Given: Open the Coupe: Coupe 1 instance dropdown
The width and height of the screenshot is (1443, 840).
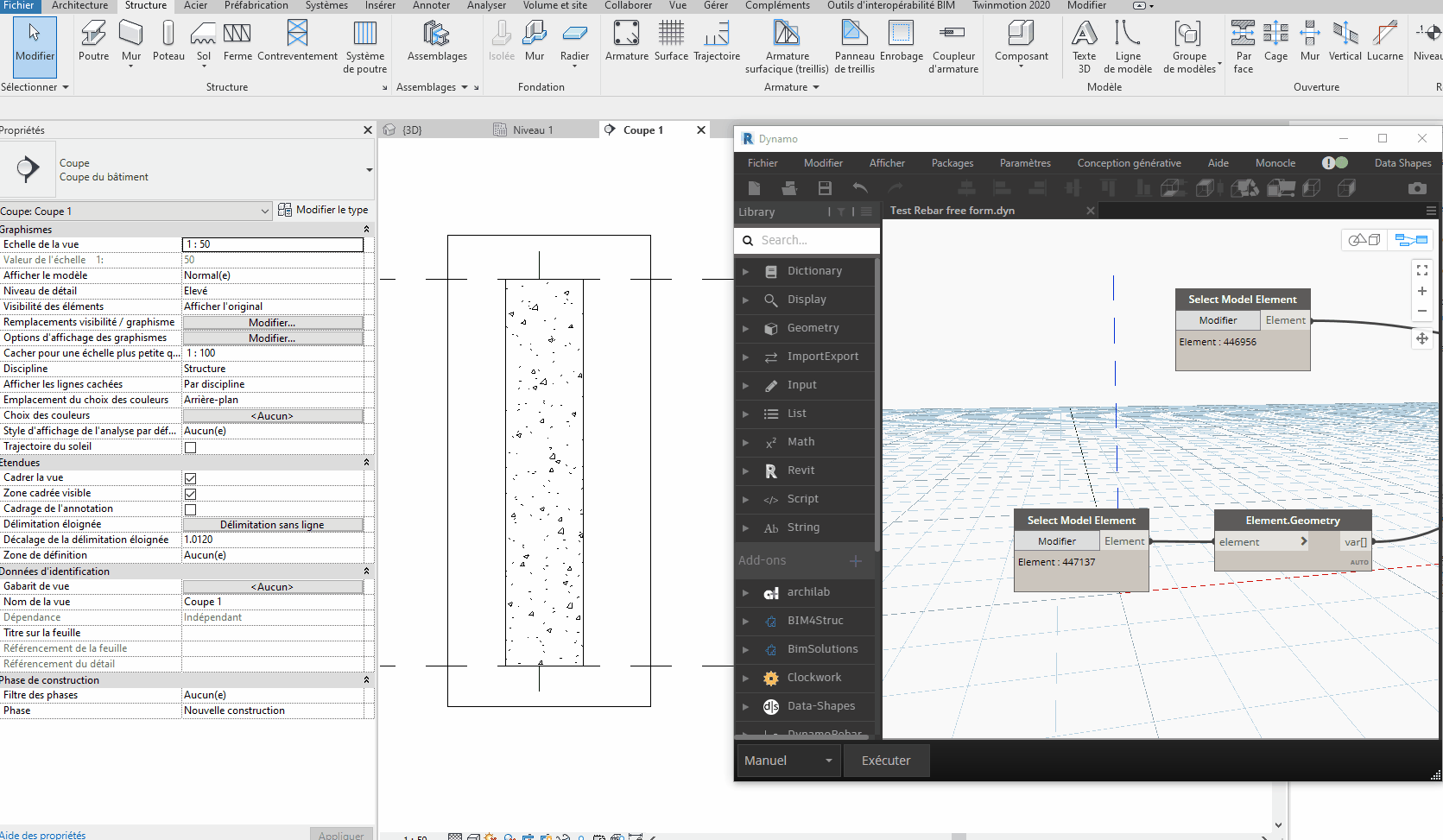Looking at the screenshot, I should (x=136, y=211).
